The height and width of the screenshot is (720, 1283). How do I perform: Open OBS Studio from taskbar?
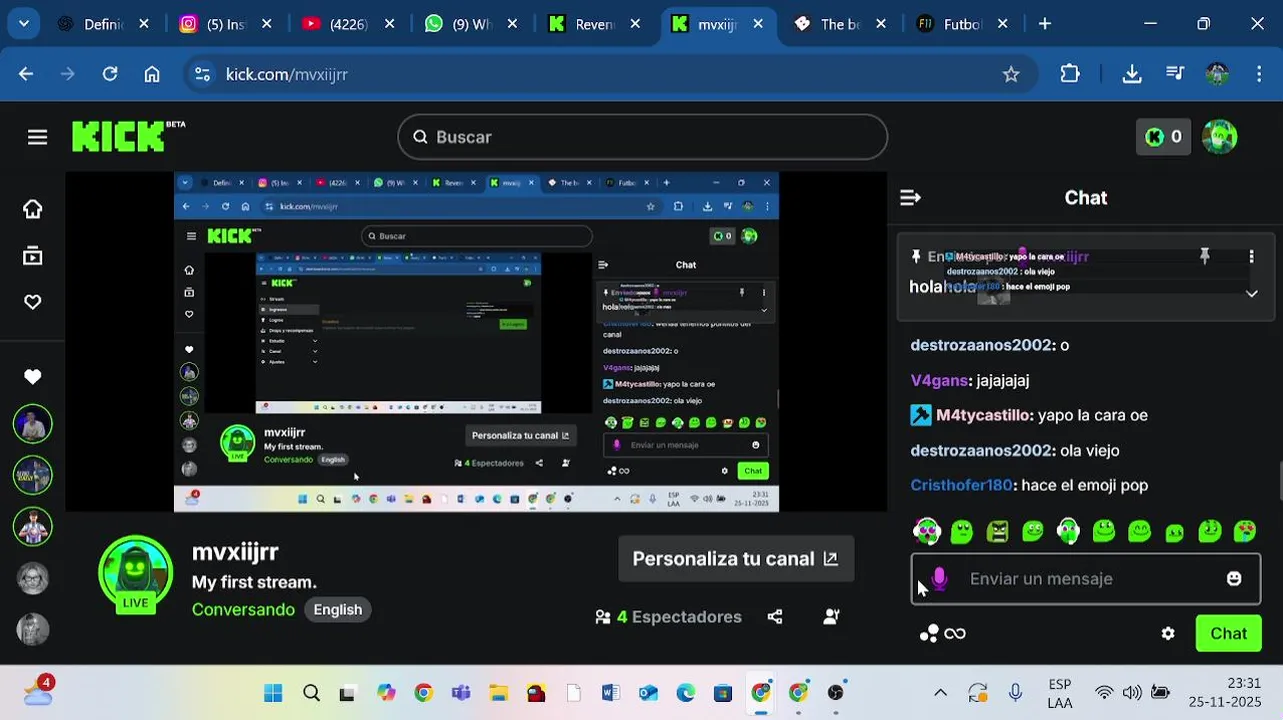pos(836,693)
